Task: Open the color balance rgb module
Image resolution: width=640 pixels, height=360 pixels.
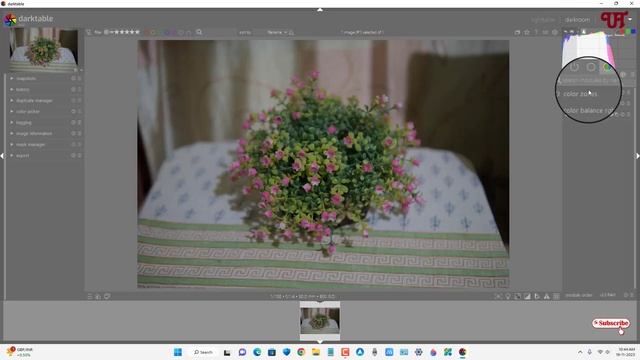Action: point(590,111)
